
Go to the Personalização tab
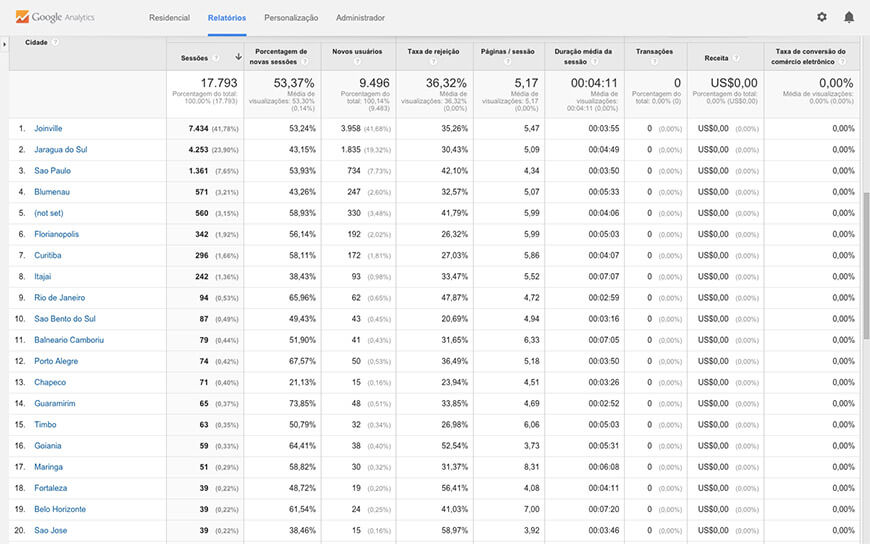tap(291, 18)
